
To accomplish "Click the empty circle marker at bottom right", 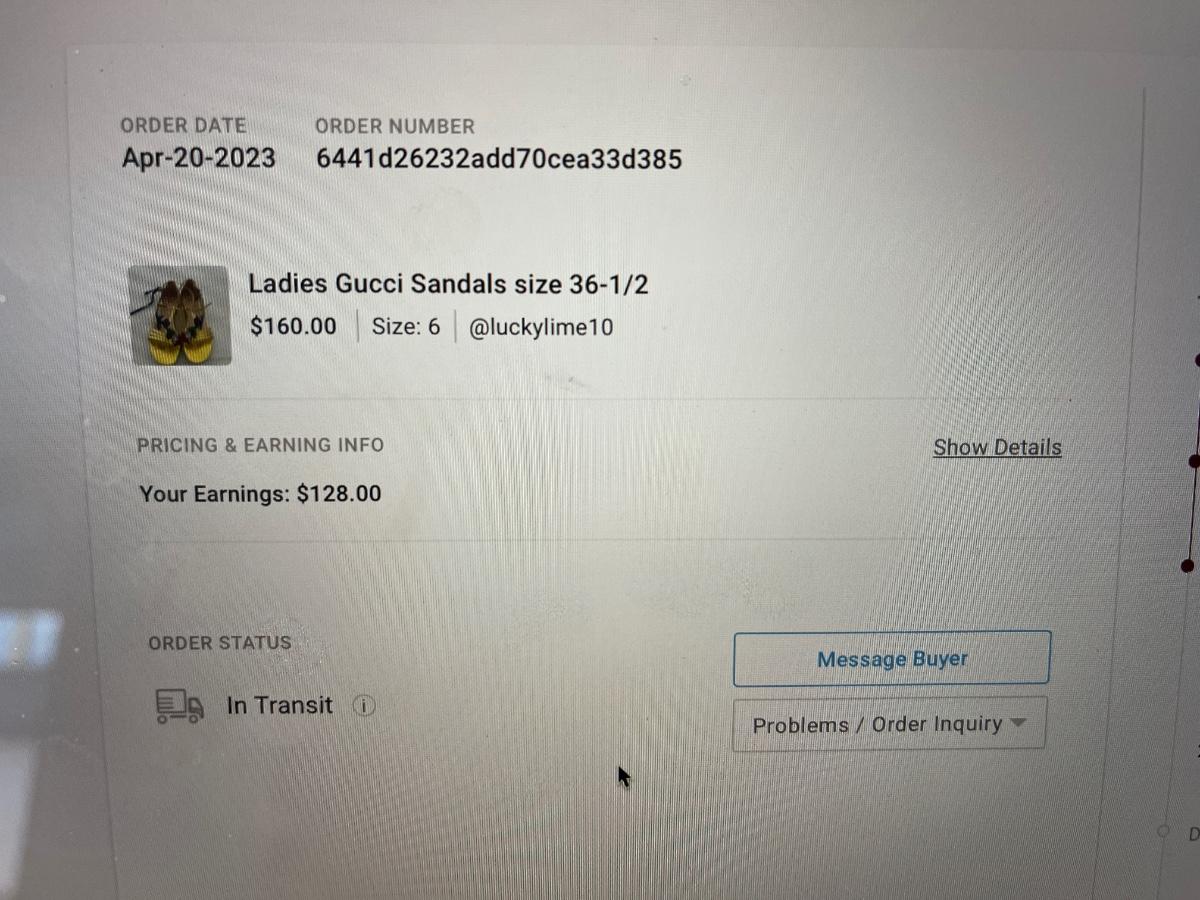I will coord(1163,831).
